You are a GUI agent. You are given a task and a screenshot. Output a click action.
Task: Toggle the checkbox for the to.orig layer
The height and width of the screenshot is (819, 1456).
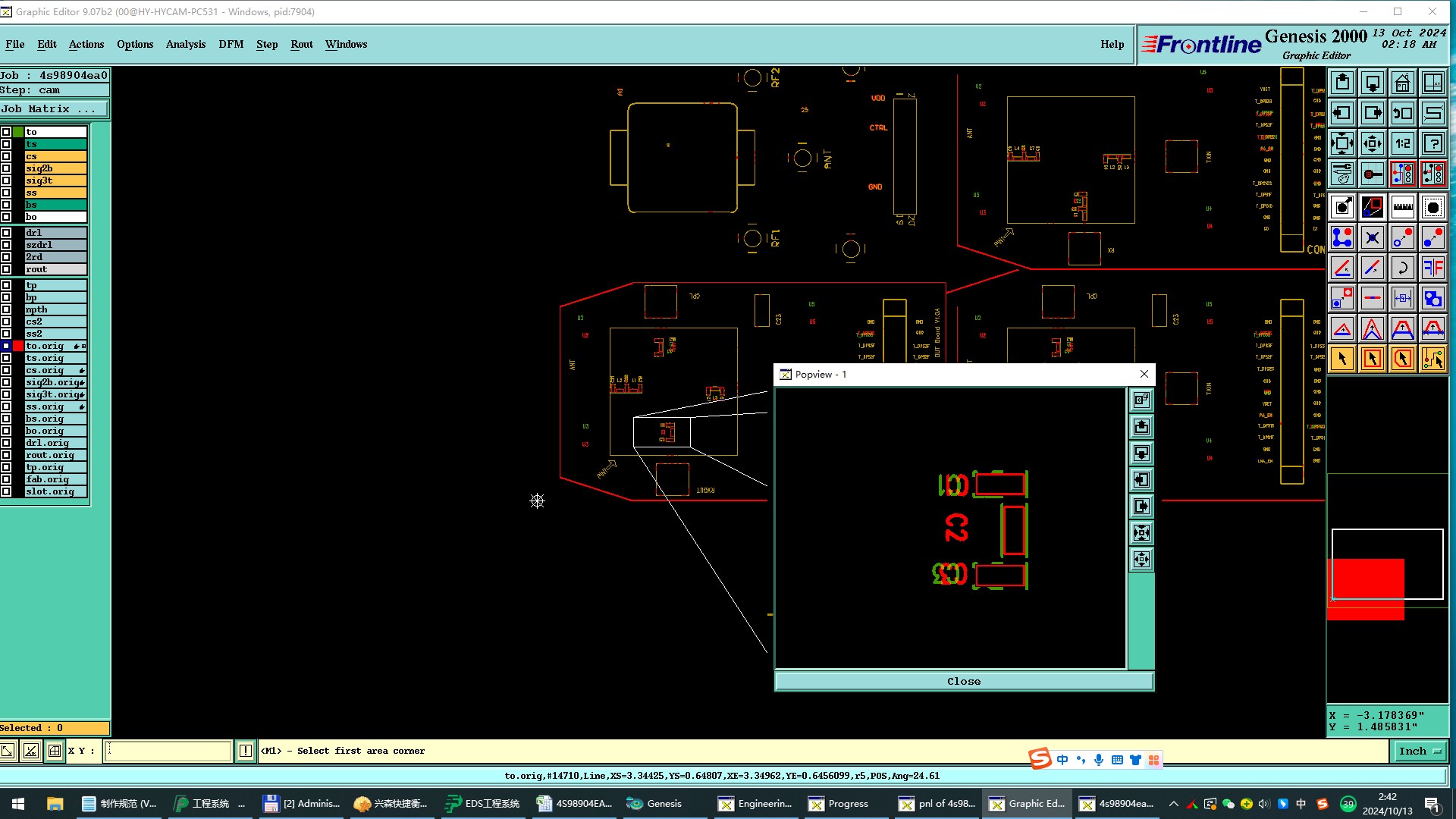6,346
